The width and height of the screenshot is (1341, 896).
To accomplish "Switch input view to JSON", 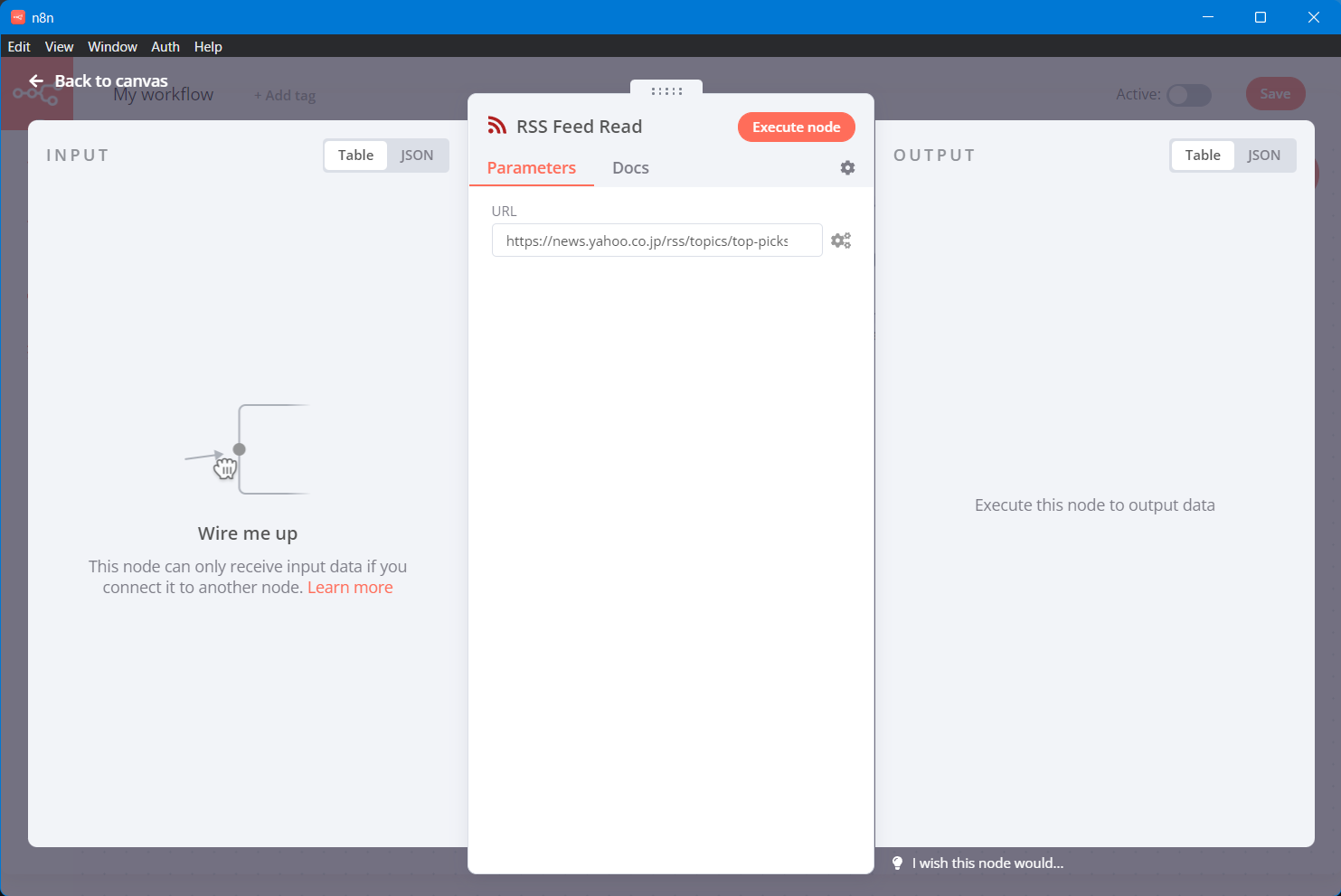I will pos(417,156).
